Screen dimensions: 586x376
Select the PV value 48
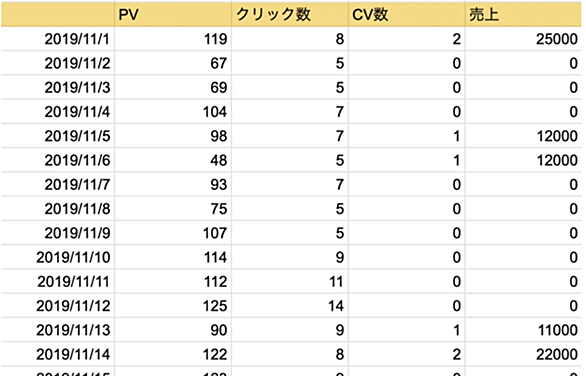173,160
